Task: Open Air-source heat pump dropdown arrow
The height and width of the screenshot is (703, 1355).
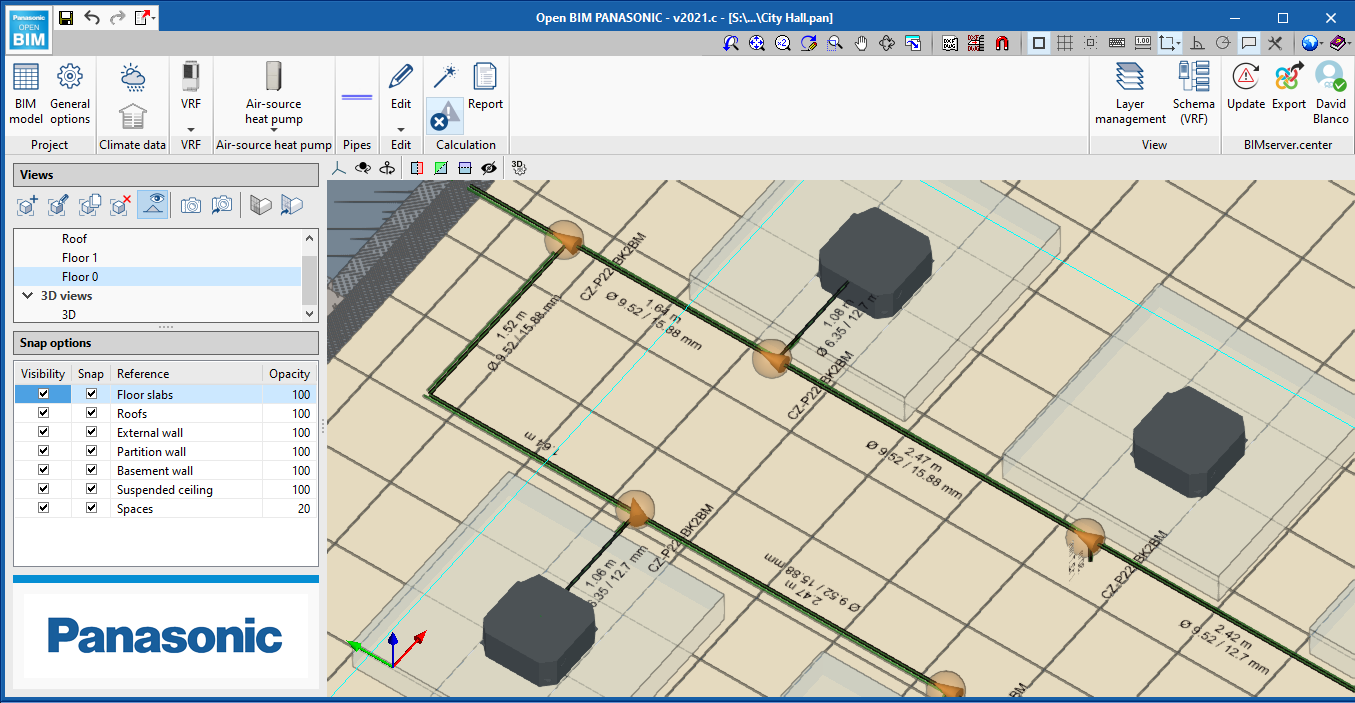Action: click(x=273, y=129)
